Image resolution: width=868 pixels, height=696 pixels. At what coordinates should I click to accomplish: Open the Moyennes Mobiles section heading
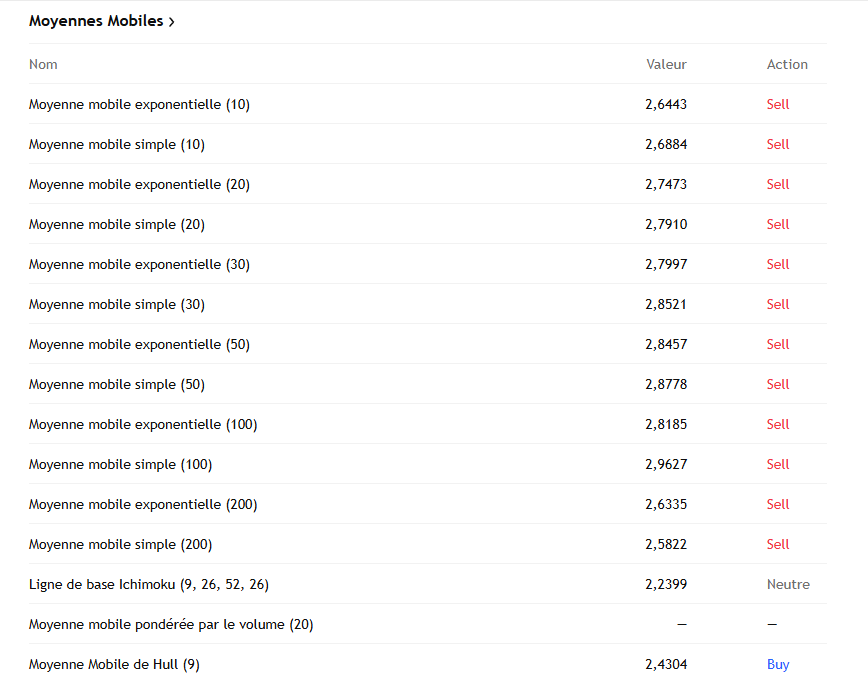click(96, 21)
